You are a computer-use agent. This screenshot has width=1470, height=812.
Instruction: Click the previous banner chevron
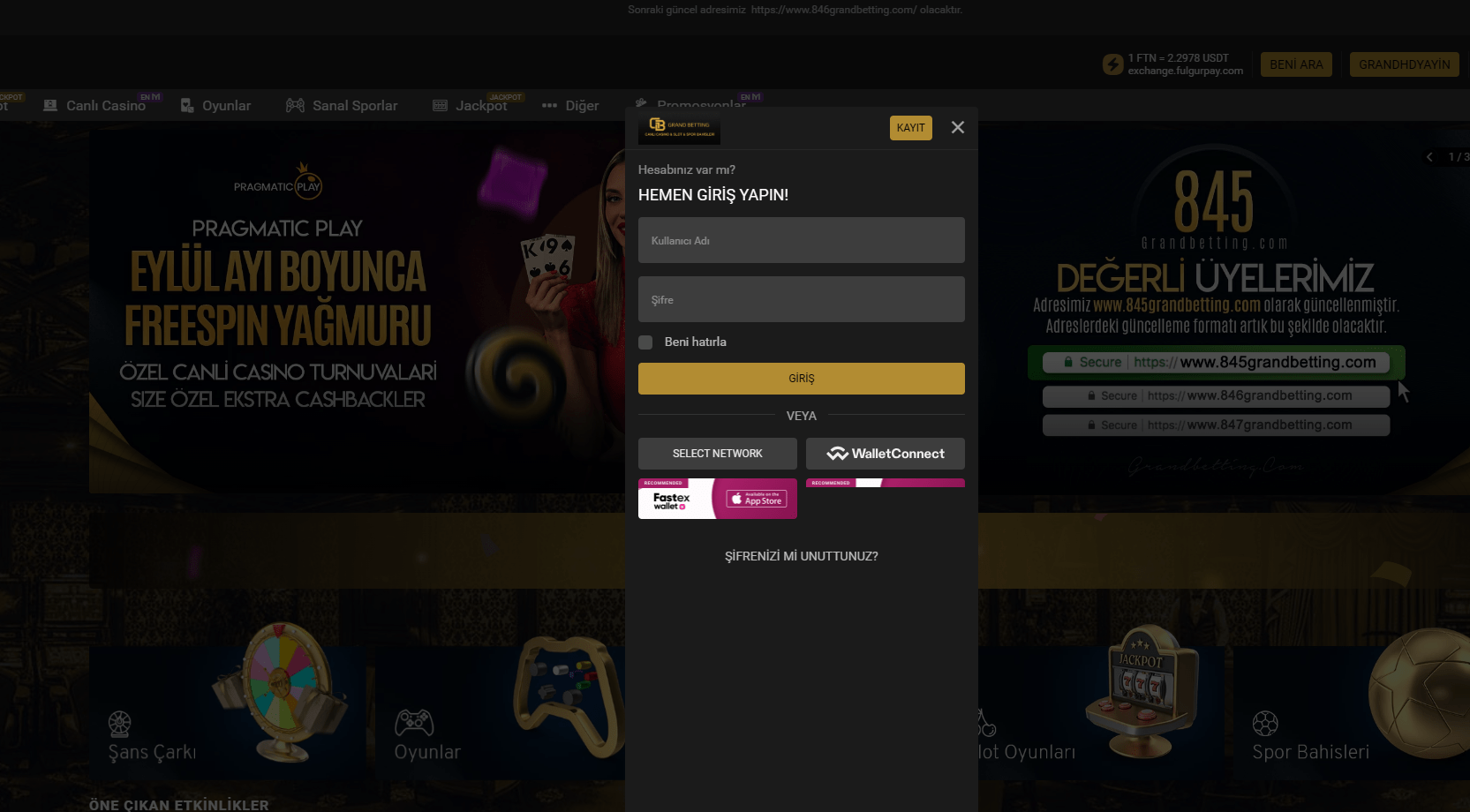click(1429, 157)
